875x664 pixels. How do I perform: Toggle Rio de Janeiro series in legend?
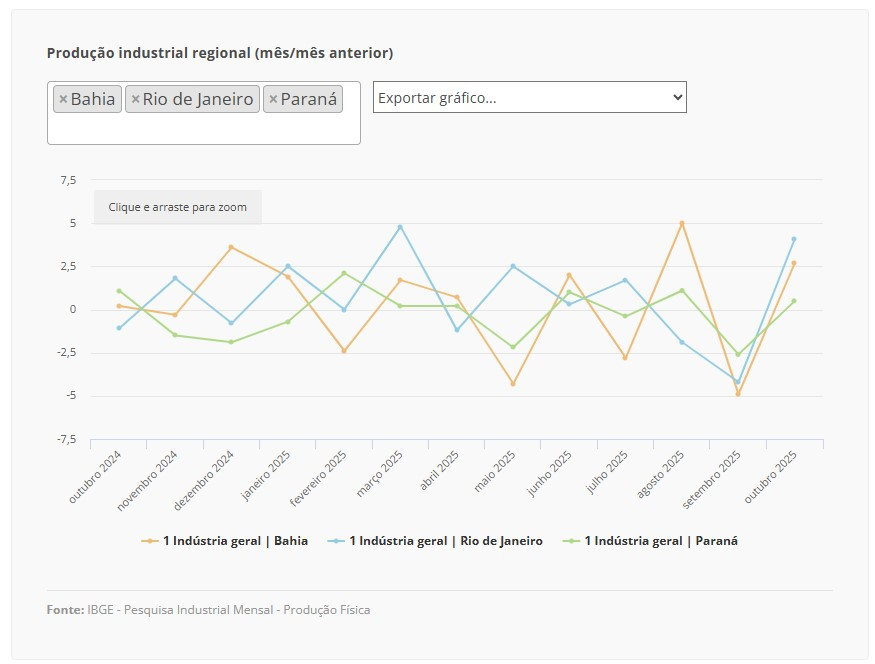(445, 541)
